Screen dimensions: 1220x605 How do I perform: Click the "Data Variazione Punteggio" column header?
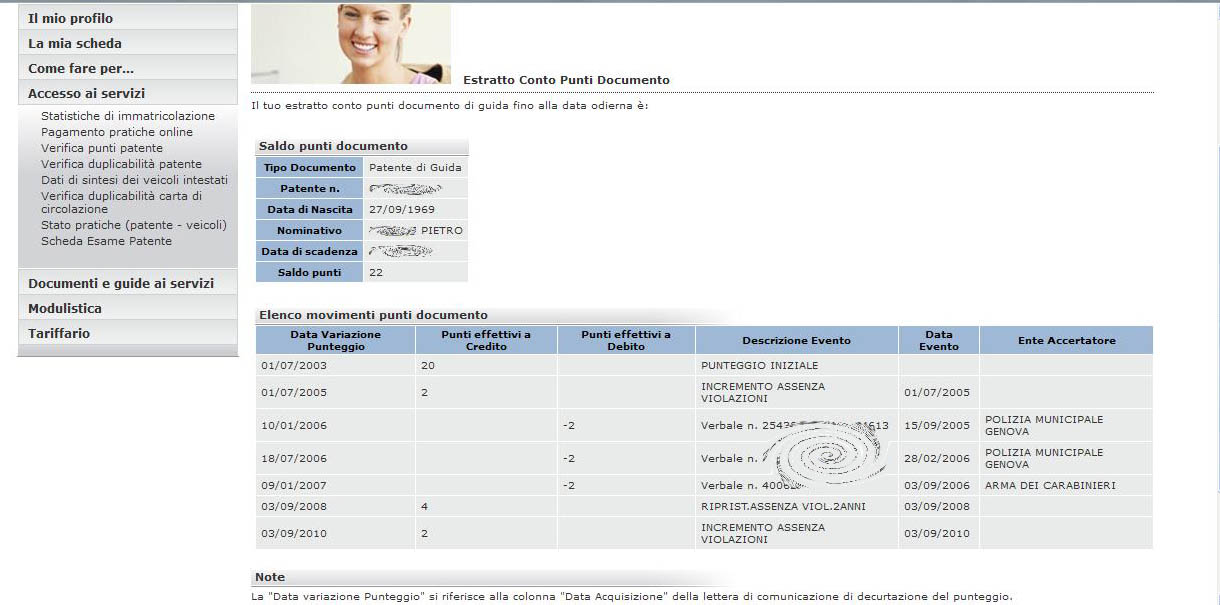tap(335, 340)
